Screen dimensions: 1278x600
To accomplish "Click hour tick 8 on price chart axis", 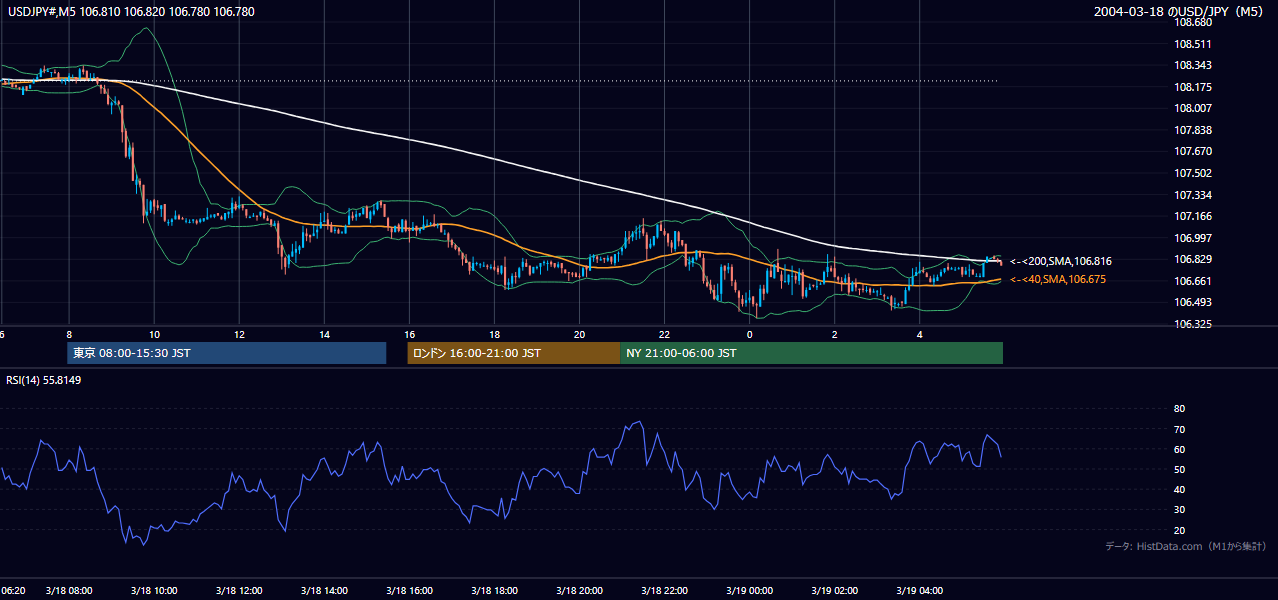I will [x=69, y=335].
